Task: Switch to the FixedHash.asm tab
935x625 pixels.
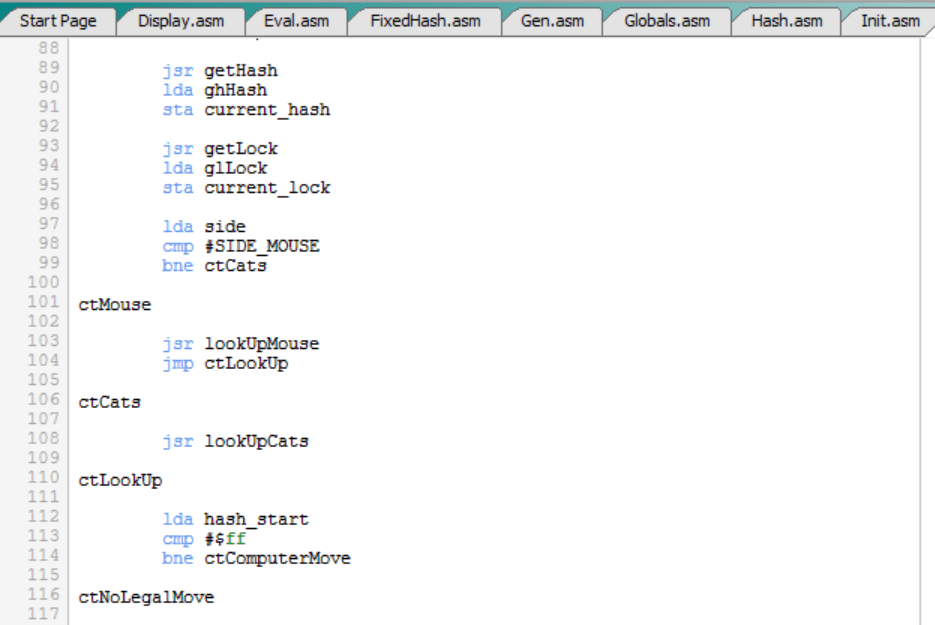Action: tap(425, 21)
